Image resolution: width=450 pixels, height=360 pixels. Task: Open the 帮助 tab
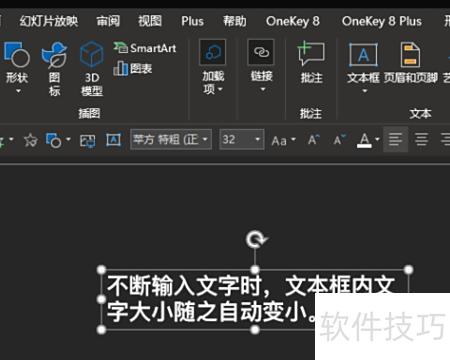coord(235,21)
